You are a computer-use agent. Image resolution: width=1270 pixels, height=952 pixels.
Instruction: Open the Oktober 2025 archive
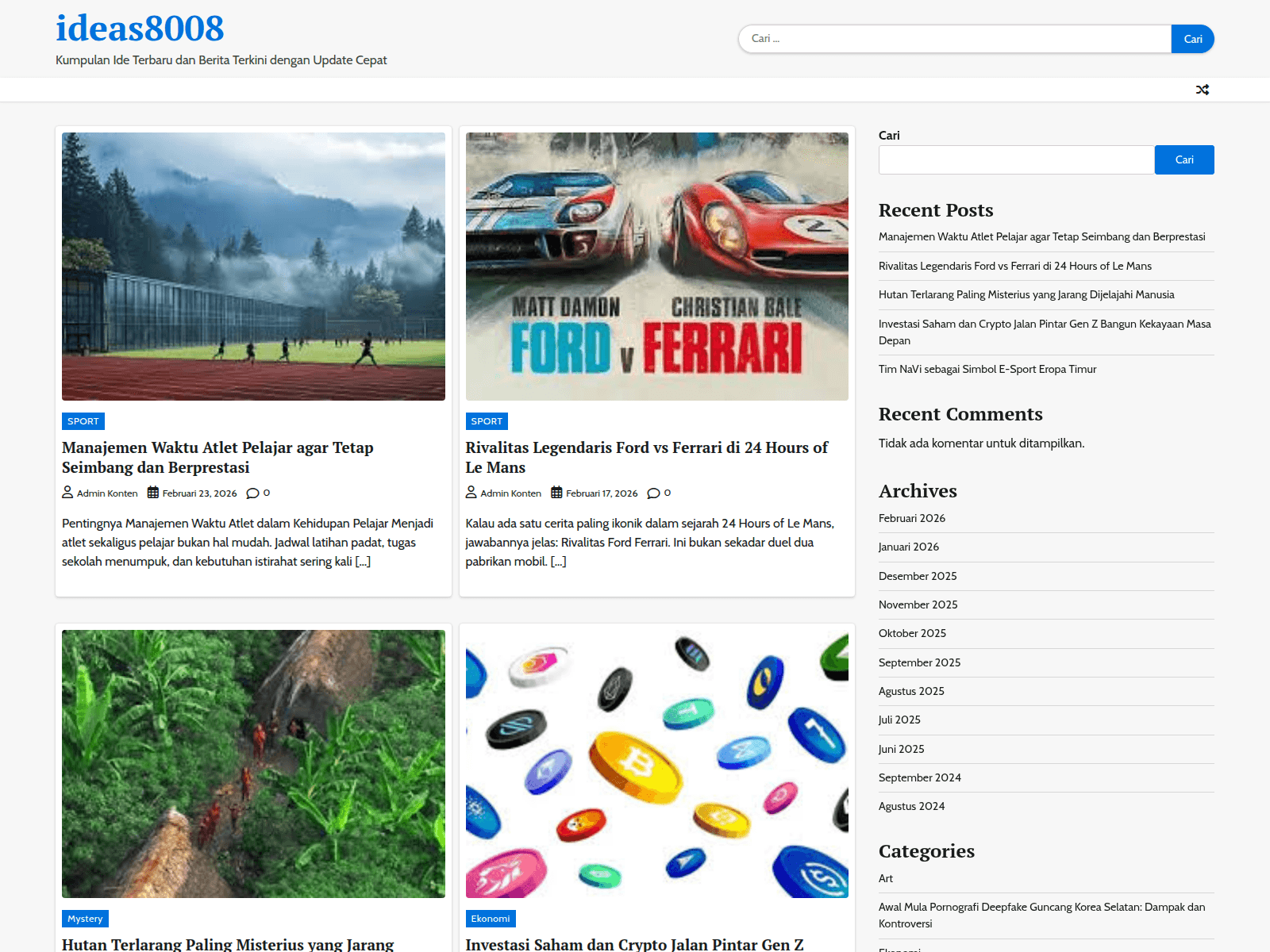[912, 633]
